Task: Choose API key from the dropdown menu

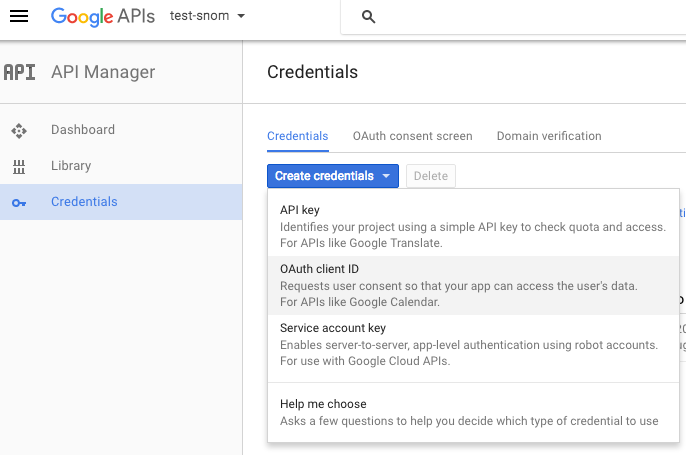Action: click(x=473, y=226)
